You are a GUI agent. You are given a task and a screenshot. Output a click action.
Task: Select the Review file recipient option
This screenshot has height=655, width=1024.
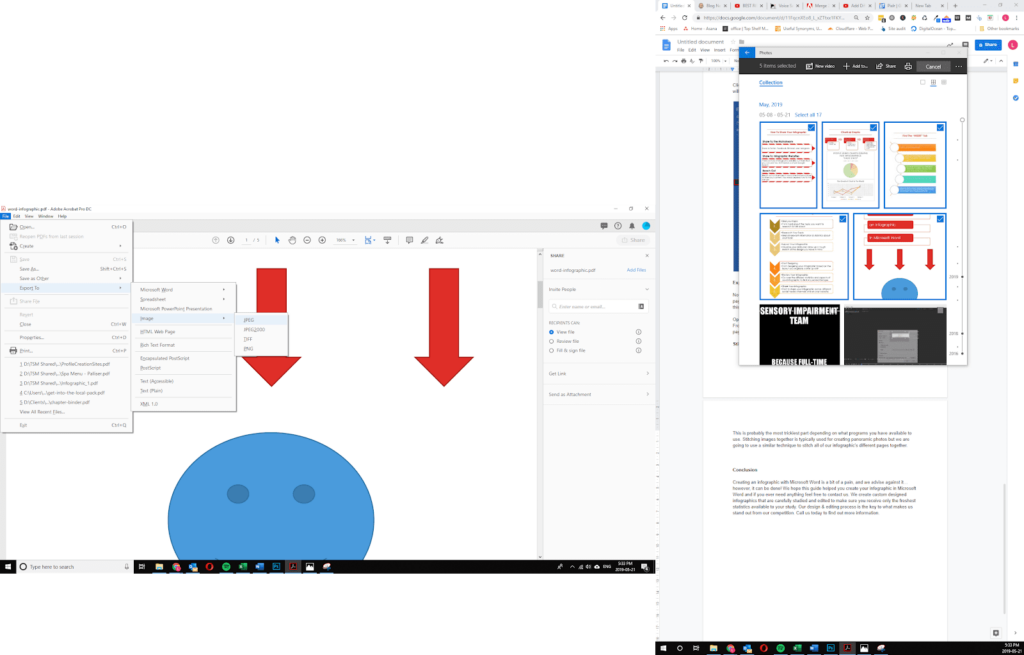567,341
